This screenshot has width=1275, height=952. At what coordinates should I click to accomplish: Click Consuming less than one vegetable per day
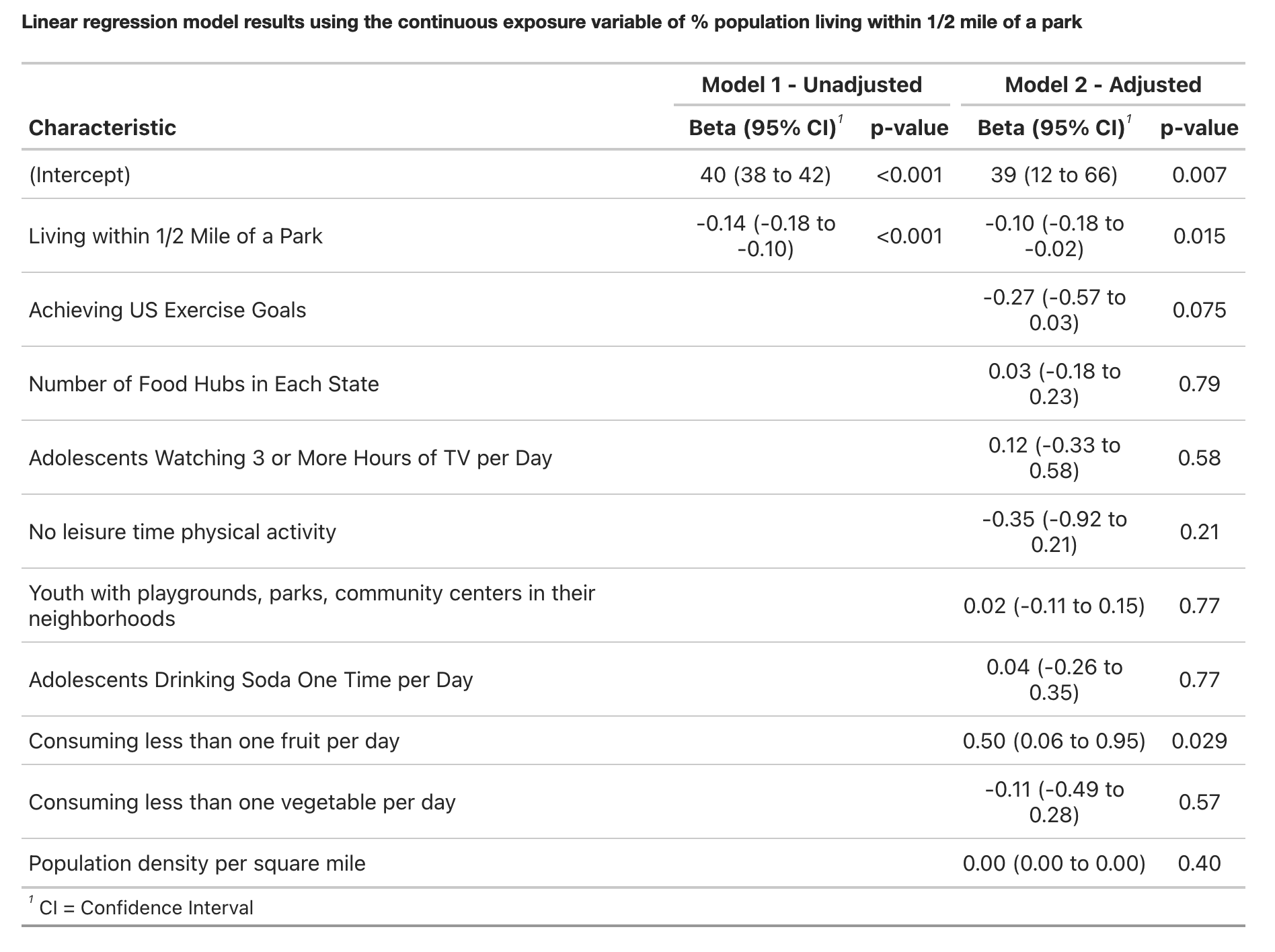[241, 802]
